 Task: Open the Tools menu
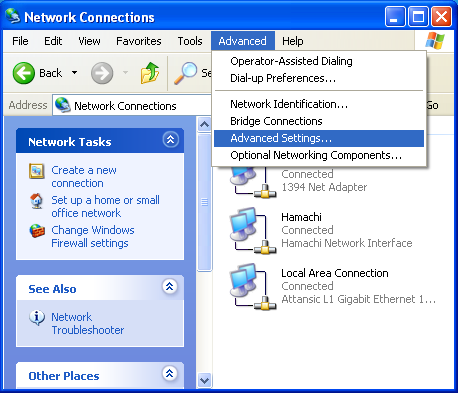coord(190,41)
